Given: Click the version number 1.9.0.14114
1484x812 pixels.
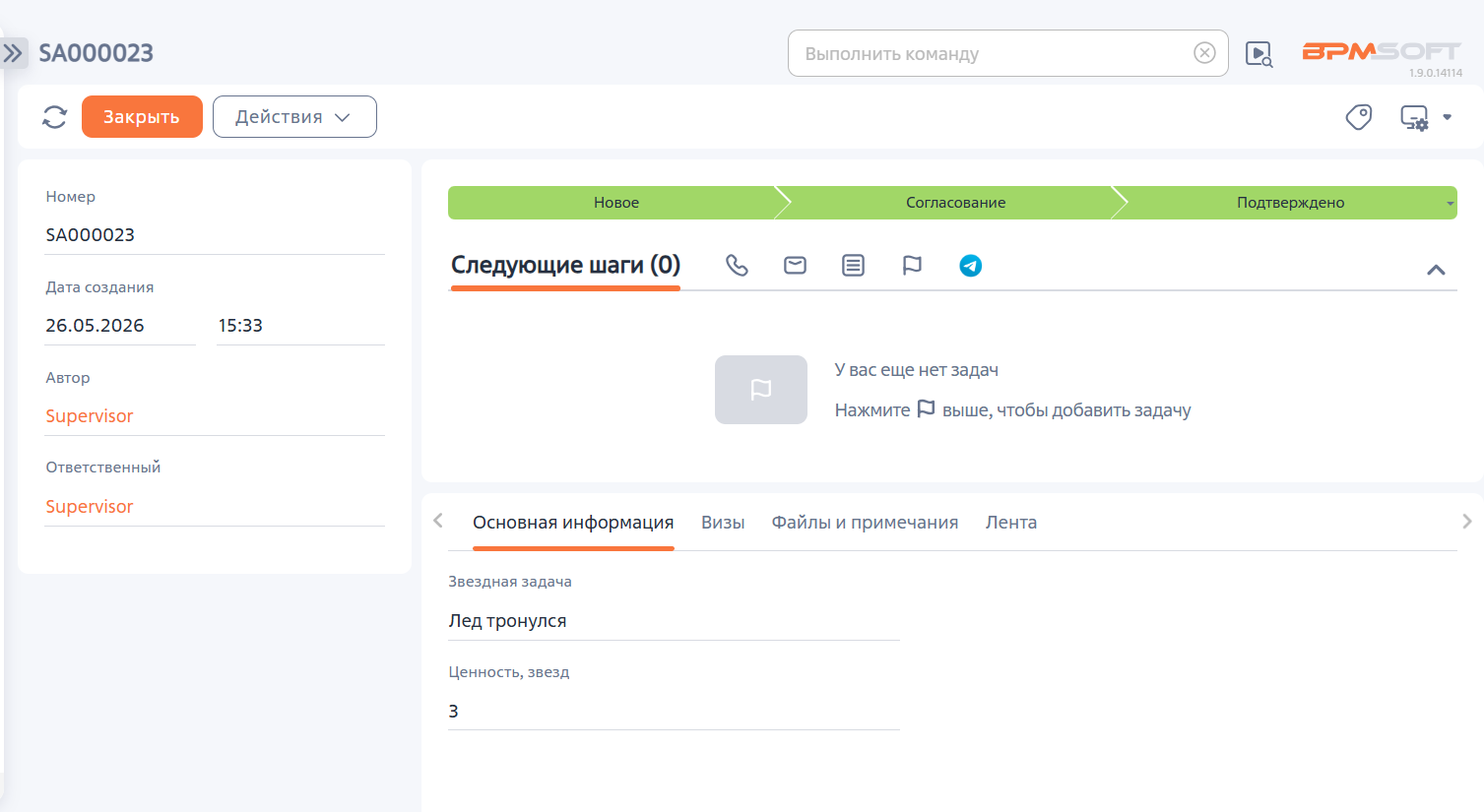Looking at the screenshot, I should 1436,73.
